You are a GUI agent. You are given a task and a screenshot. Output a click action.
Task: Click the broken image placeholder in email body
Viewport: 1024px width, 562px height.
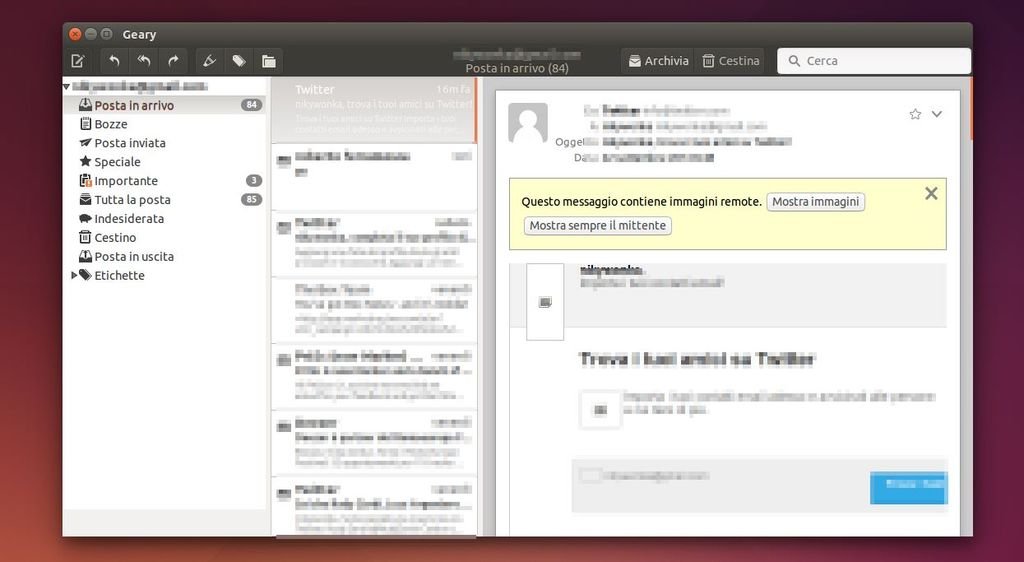pos(545,302)
